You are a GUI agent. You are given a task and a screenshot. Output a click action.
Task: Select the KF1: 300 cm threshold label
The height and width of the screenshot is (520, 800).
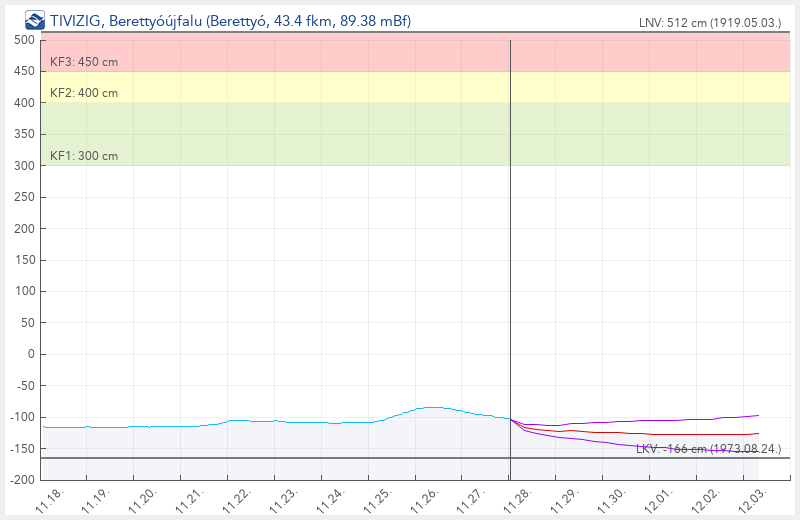tap(84, 156)
